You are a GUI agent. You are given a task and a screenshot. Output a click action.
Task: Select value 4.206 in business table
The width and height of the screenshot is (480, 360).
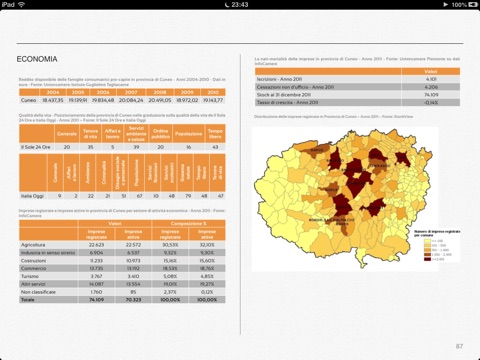[x=432, y=87]
